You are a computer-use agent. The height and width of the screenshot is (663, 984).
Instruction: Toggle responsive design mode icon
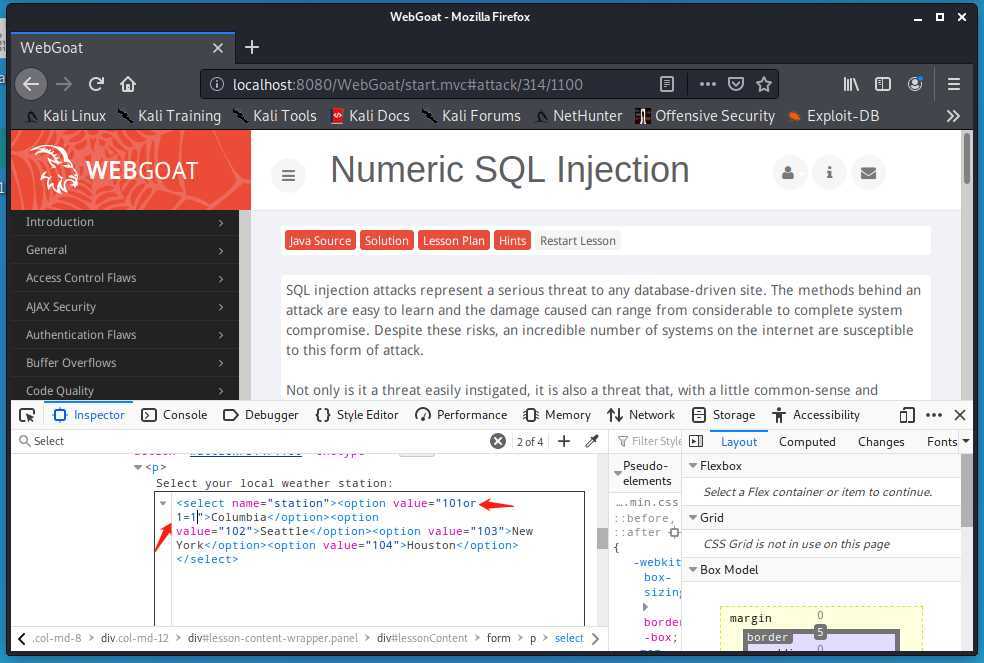tap(907, 415)
